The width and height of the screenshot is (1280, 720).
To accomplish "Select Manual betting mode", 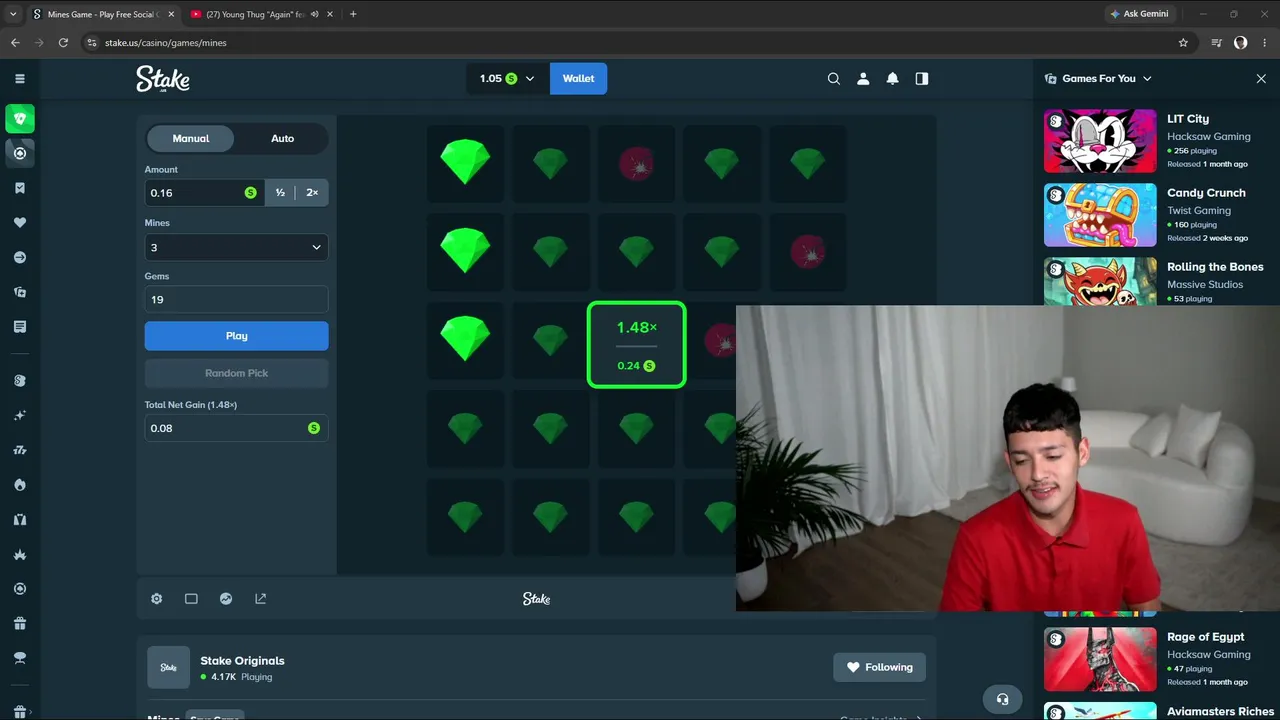I will tap(191, 139).
